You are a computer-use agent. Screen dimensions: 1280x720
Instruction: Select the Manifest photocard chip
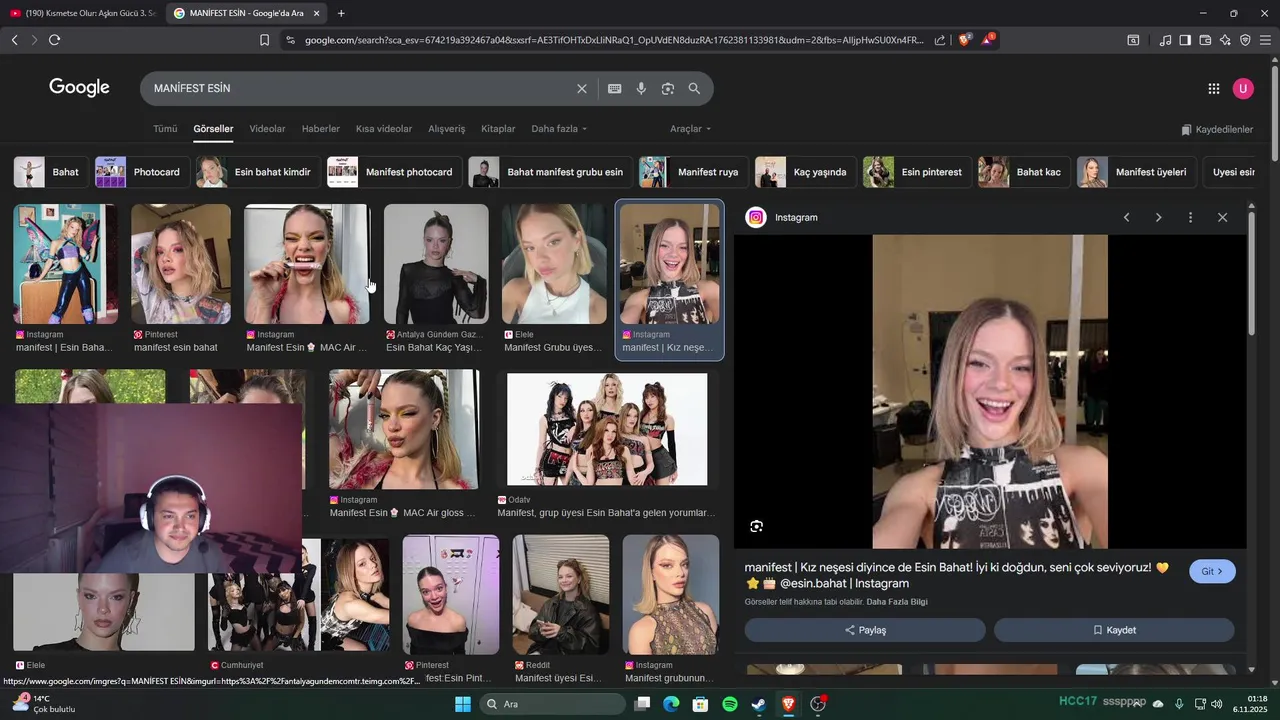pos(395,172)
